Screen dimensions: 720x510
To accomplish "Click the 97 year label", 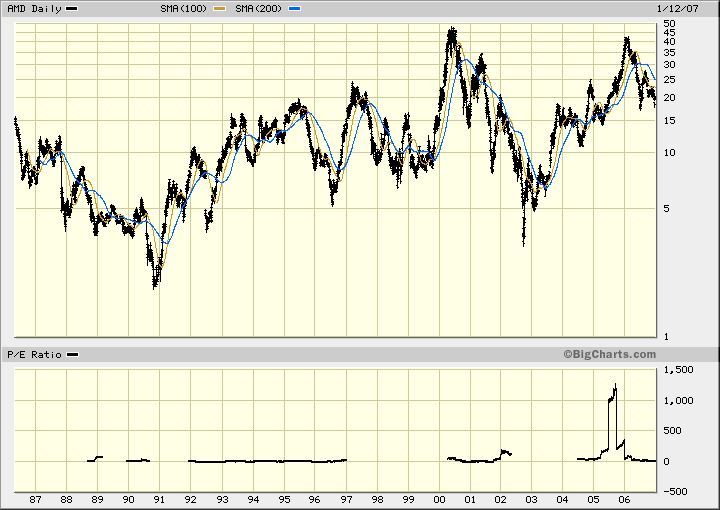I will pyautogui.click(x=346, y=499).
